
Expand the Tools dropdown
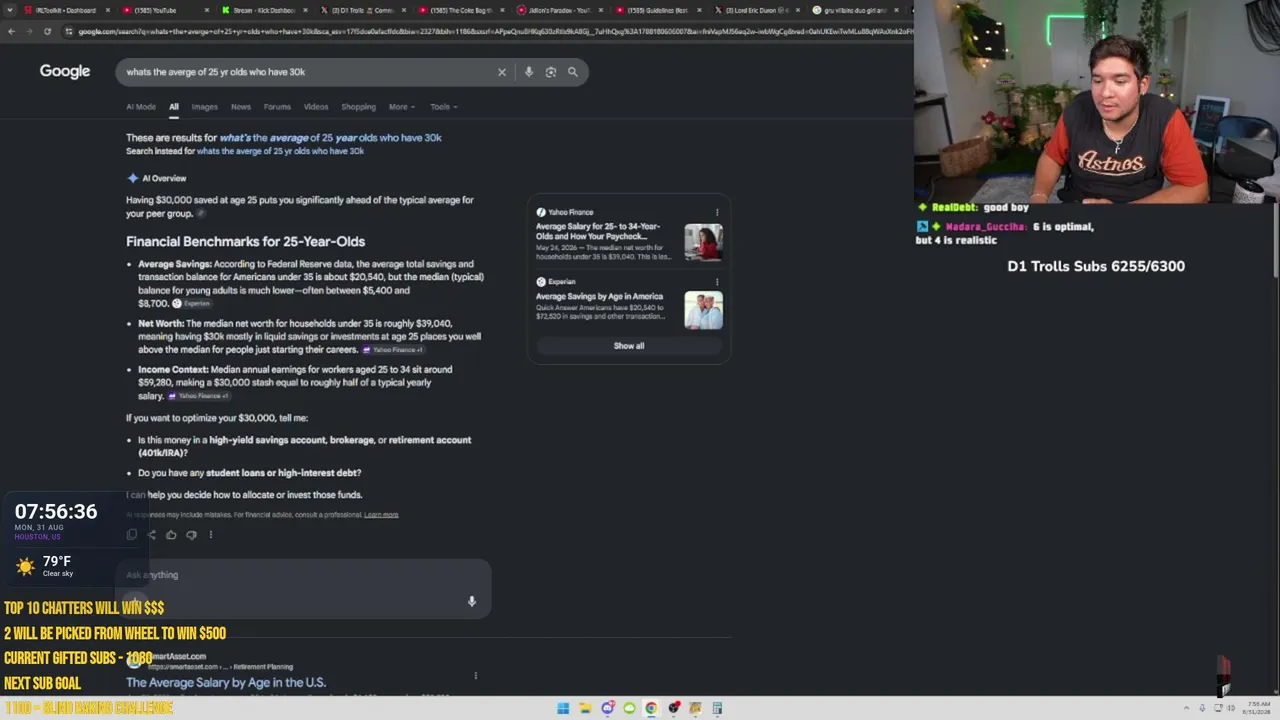(x=443, y=107)
